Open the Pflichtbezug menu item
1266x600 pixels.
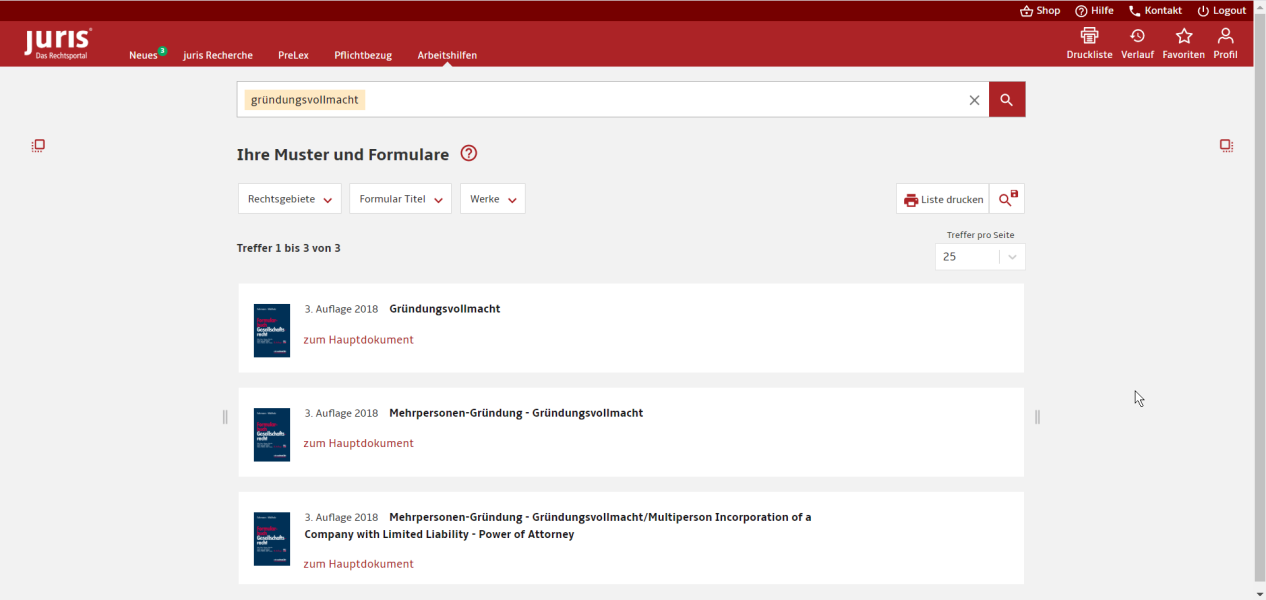pyautogui.click(x=363, y=55)
